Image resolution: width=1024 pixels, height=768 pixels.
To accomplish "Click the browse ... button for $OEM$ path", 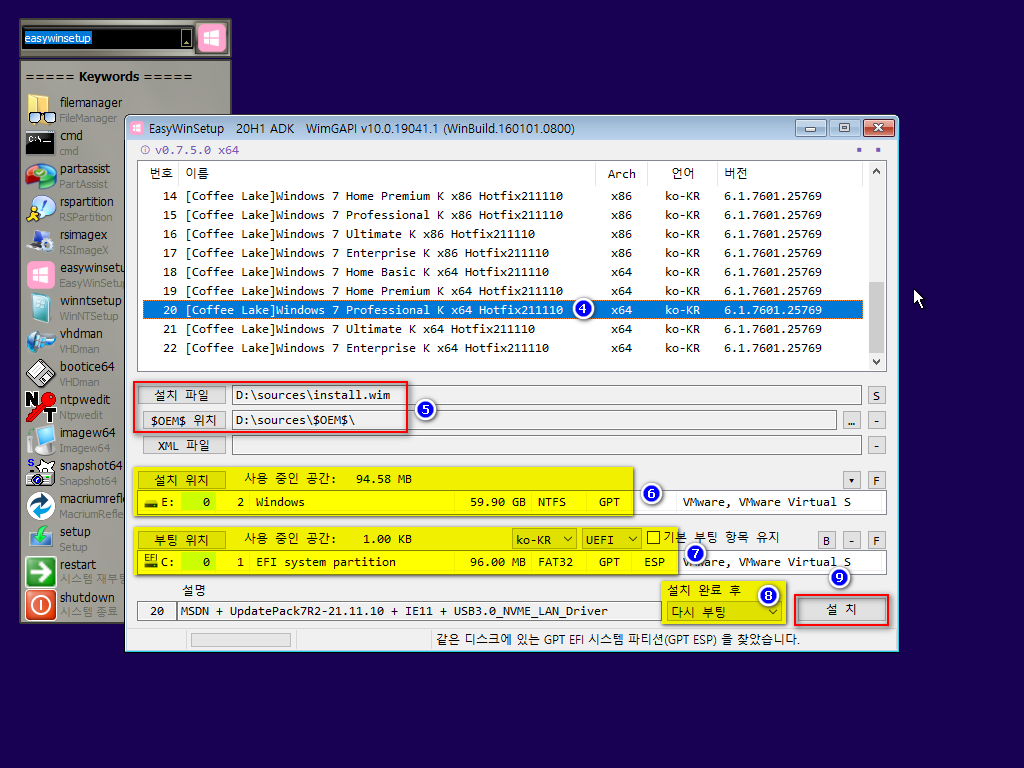I will point(851,421).
